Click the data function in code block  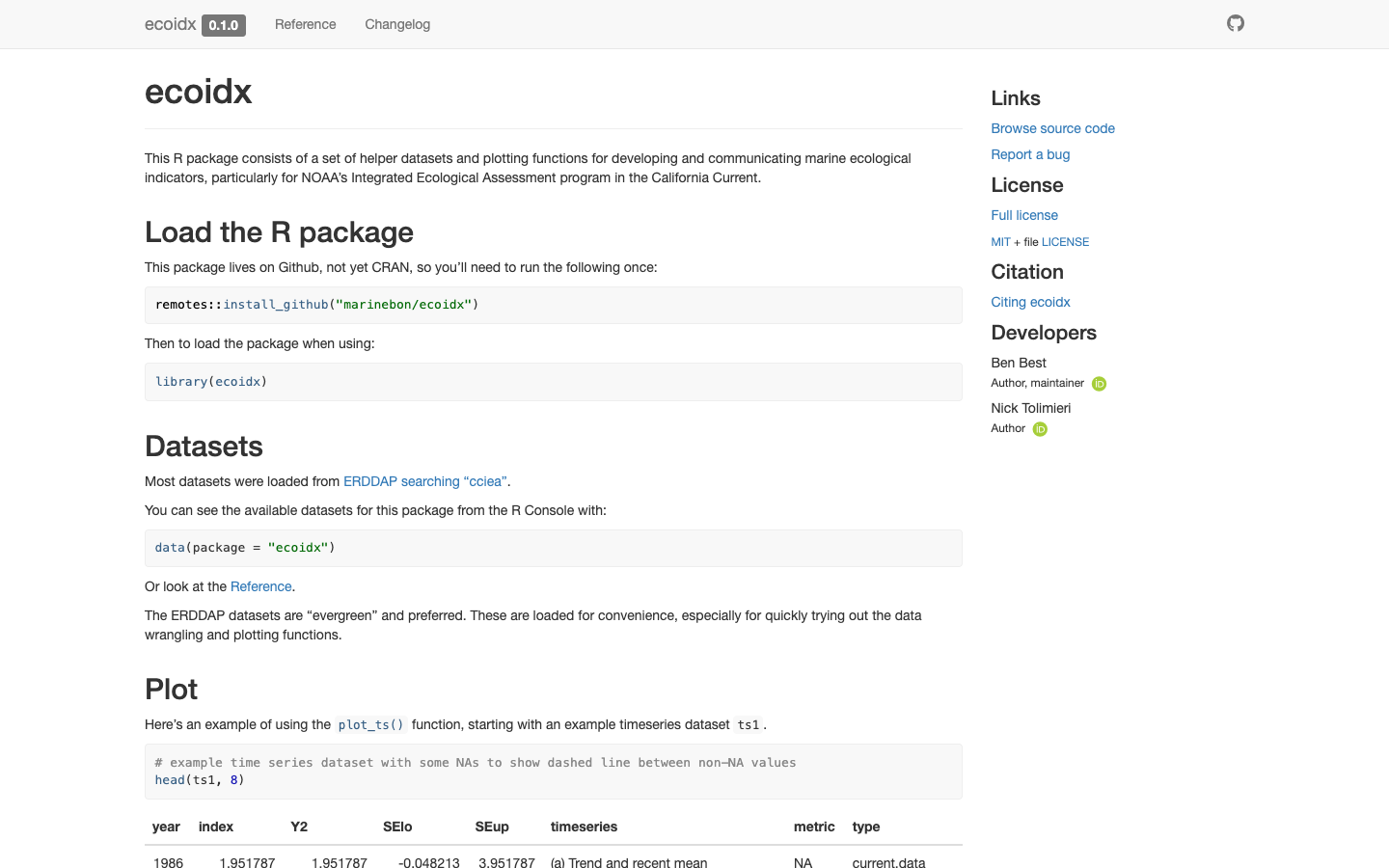170,548
